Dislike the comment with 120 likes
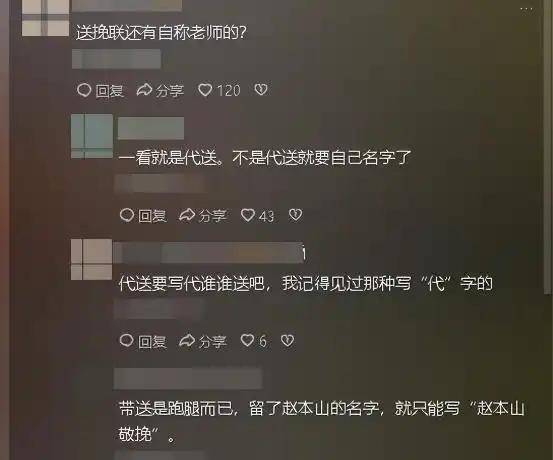 click(x=261, y=90)
